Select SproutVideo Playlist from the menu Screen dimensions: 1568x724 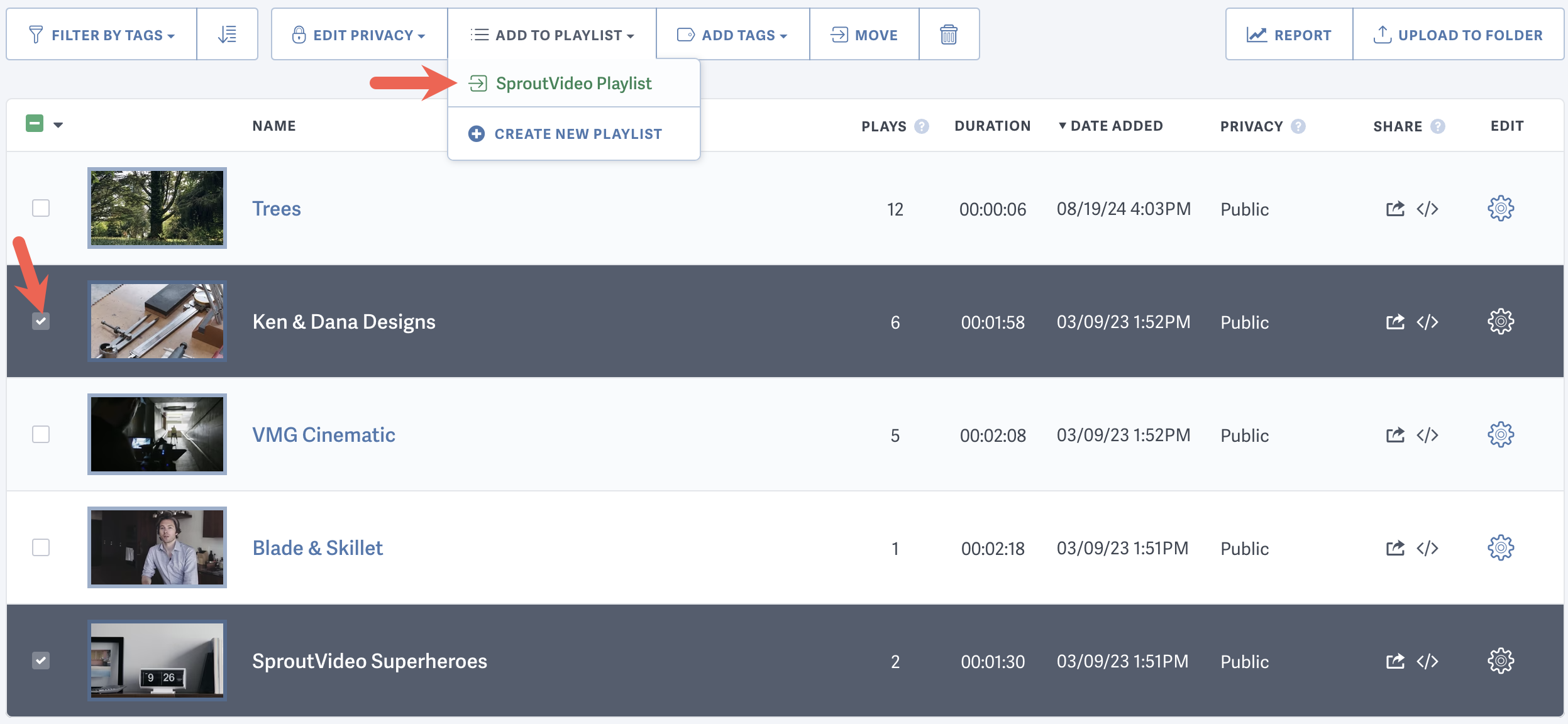click(x=573, y=82)
